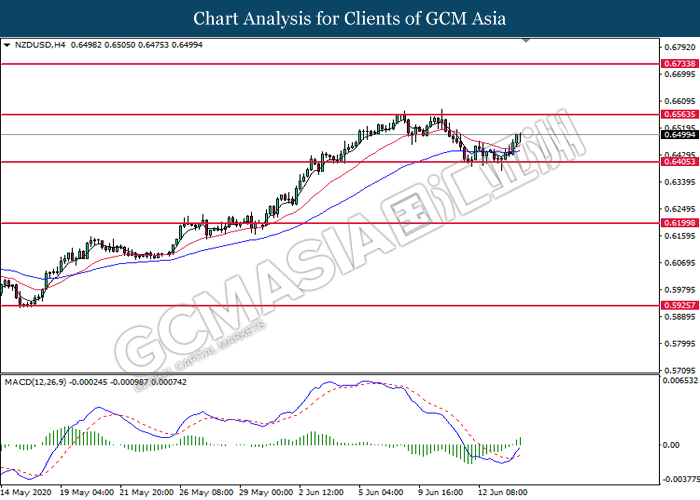Click the 2 Jun 12:00 time label
This screenshot has height=500, width=700.
[x=321, y=492]
